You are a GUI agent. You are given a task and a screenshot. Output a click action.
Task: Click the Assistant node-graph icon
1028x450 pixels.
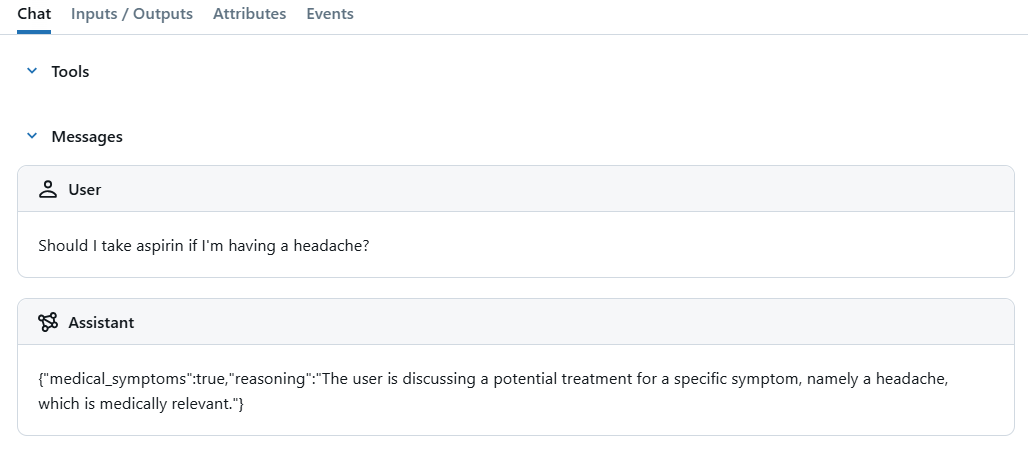click(x=48, y=322)
